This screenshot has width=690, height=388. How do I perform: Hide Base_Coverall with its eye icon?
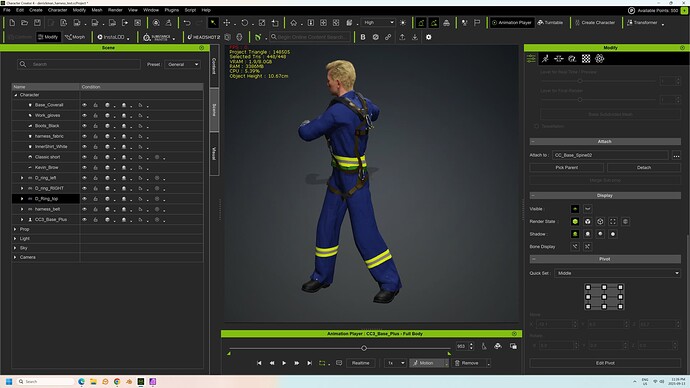click(84, 105)
